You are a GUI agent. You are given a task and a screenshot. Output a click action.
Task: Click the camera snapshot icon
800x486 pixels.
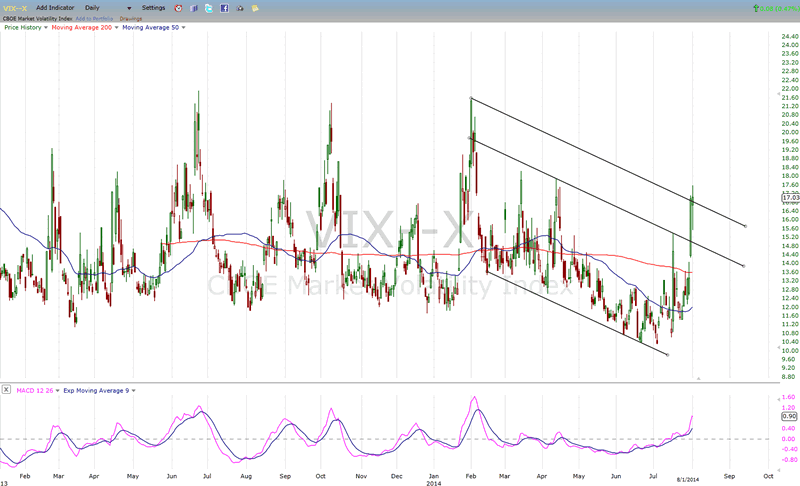tap(240, 8)
